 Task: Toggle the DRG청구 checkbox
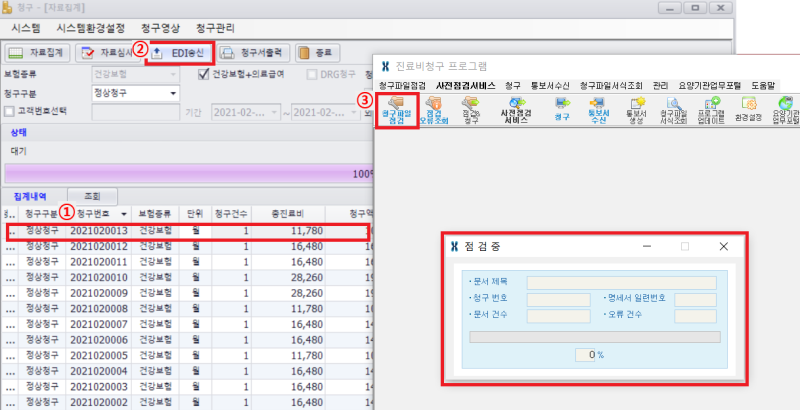(x=312, y=74)
